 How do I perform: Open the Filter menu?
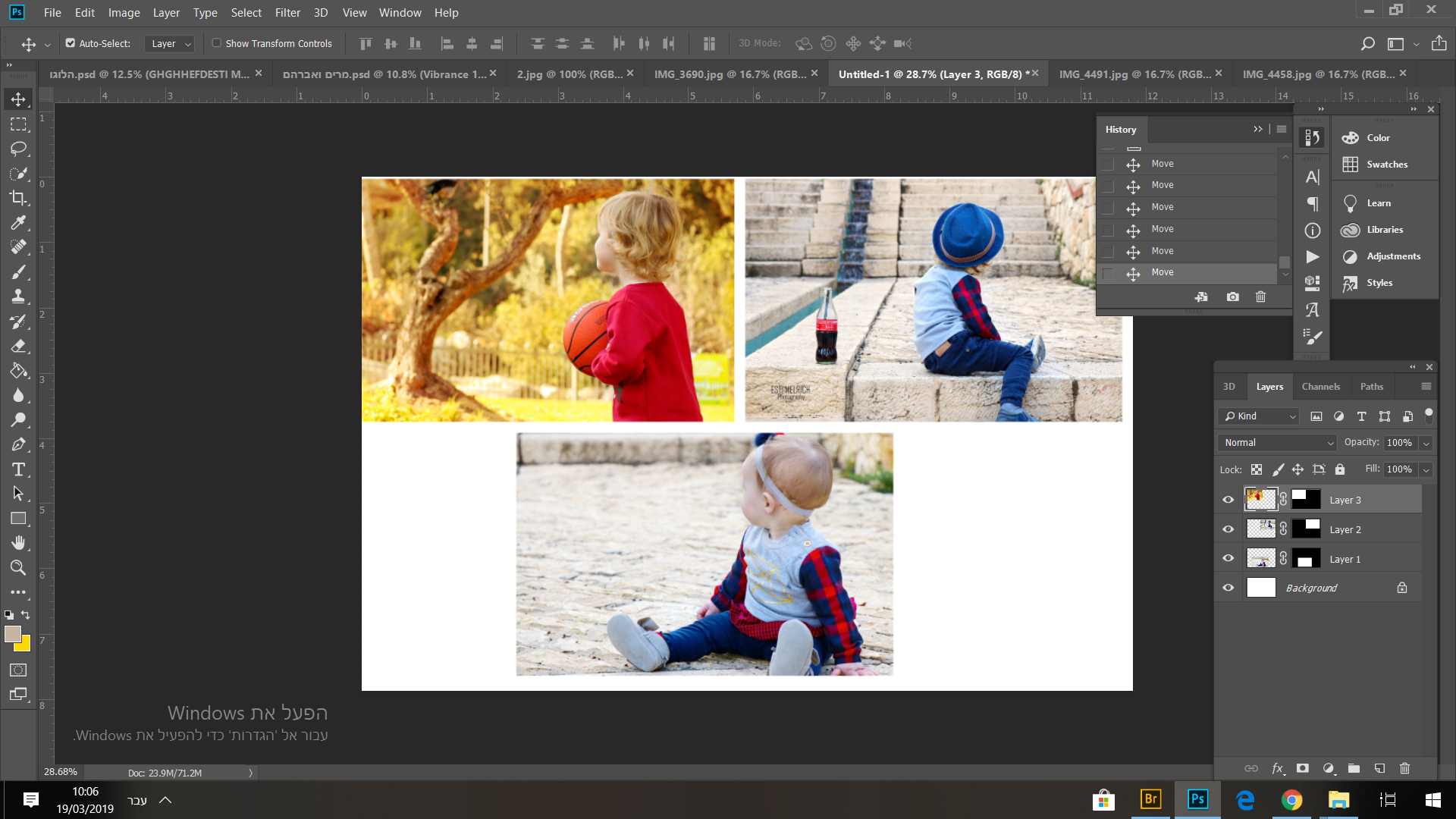(x=287, y=13)
